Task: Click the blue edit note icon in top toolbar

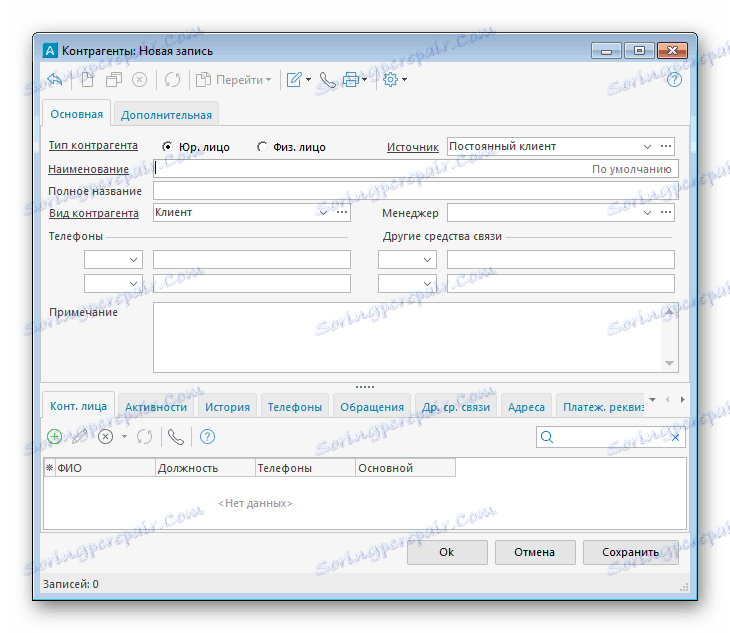Action: (294, 80)
